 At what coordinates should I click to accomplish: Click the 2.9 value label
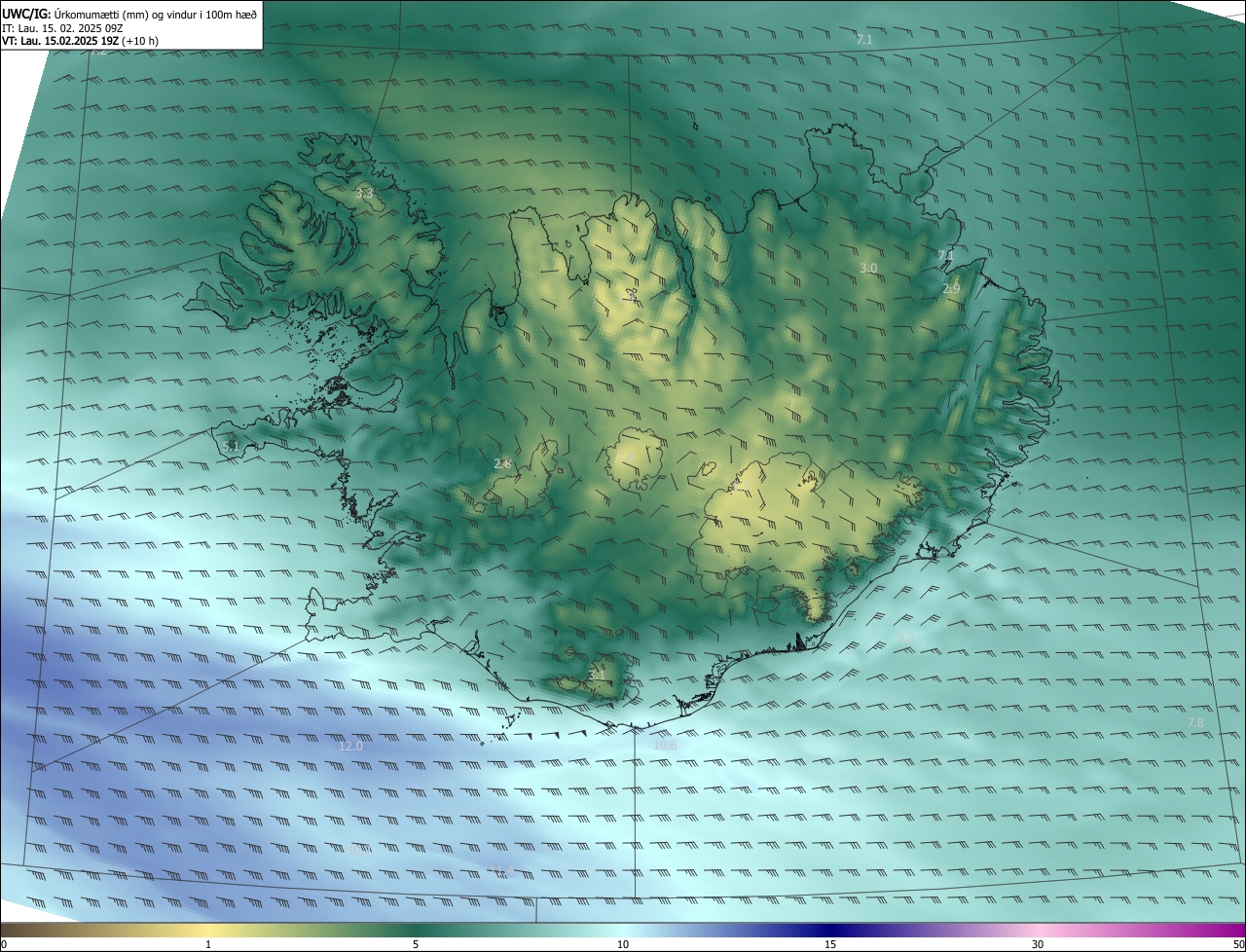(951, 289)
